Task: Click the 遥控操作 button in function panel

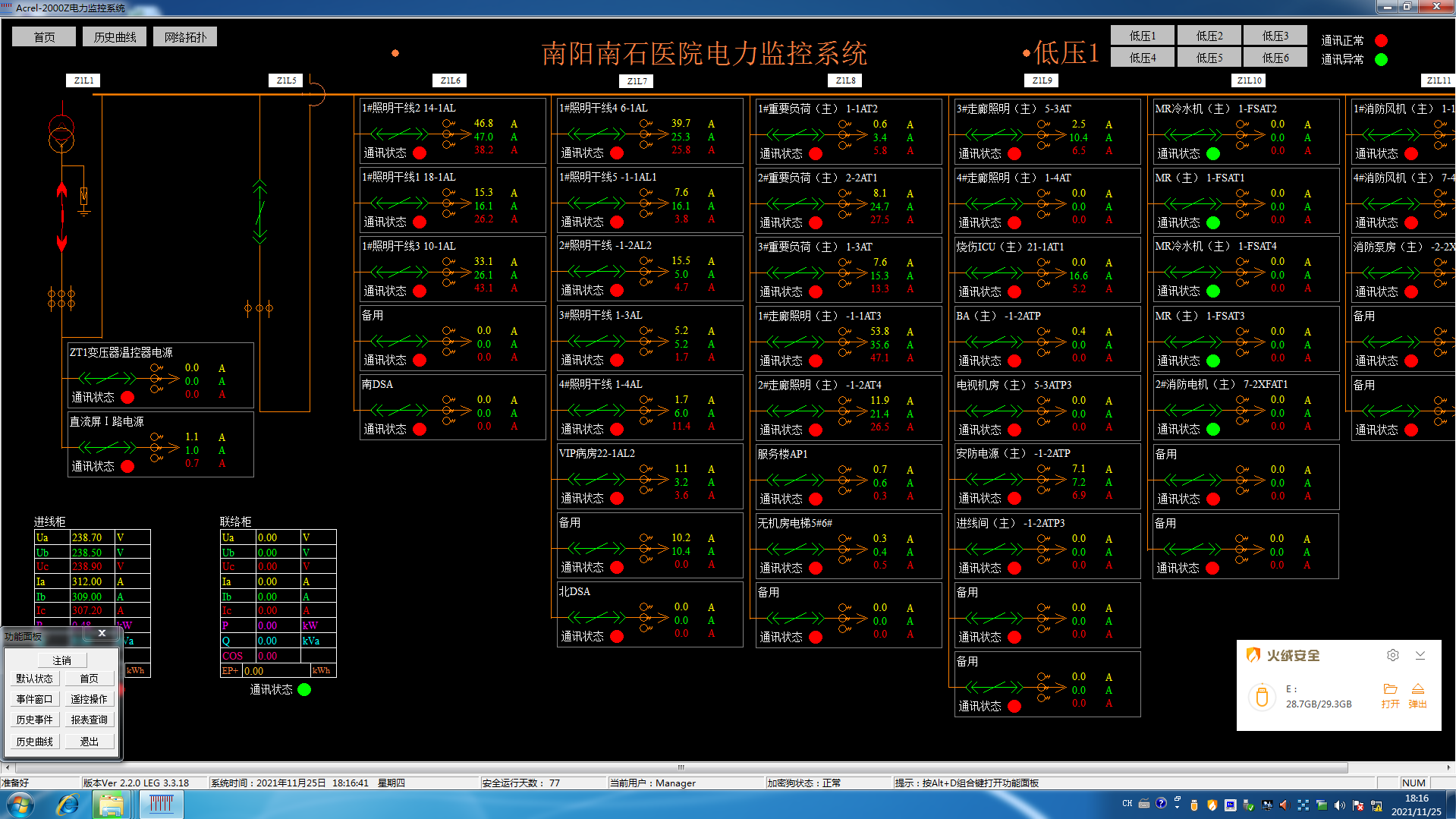Action: (x=89, y=699)
